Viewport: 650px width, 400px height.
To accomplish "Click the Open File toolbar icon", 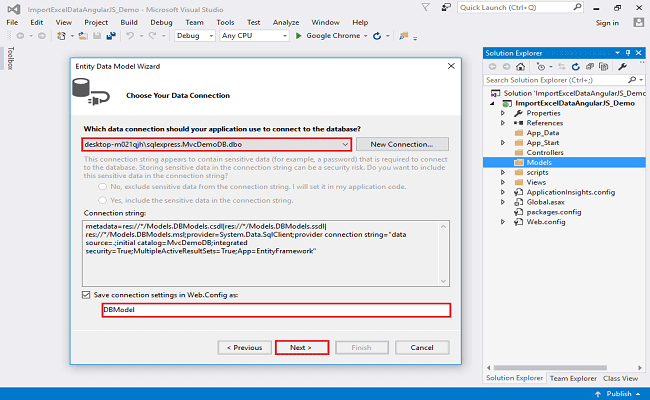I will coord(83,36).
